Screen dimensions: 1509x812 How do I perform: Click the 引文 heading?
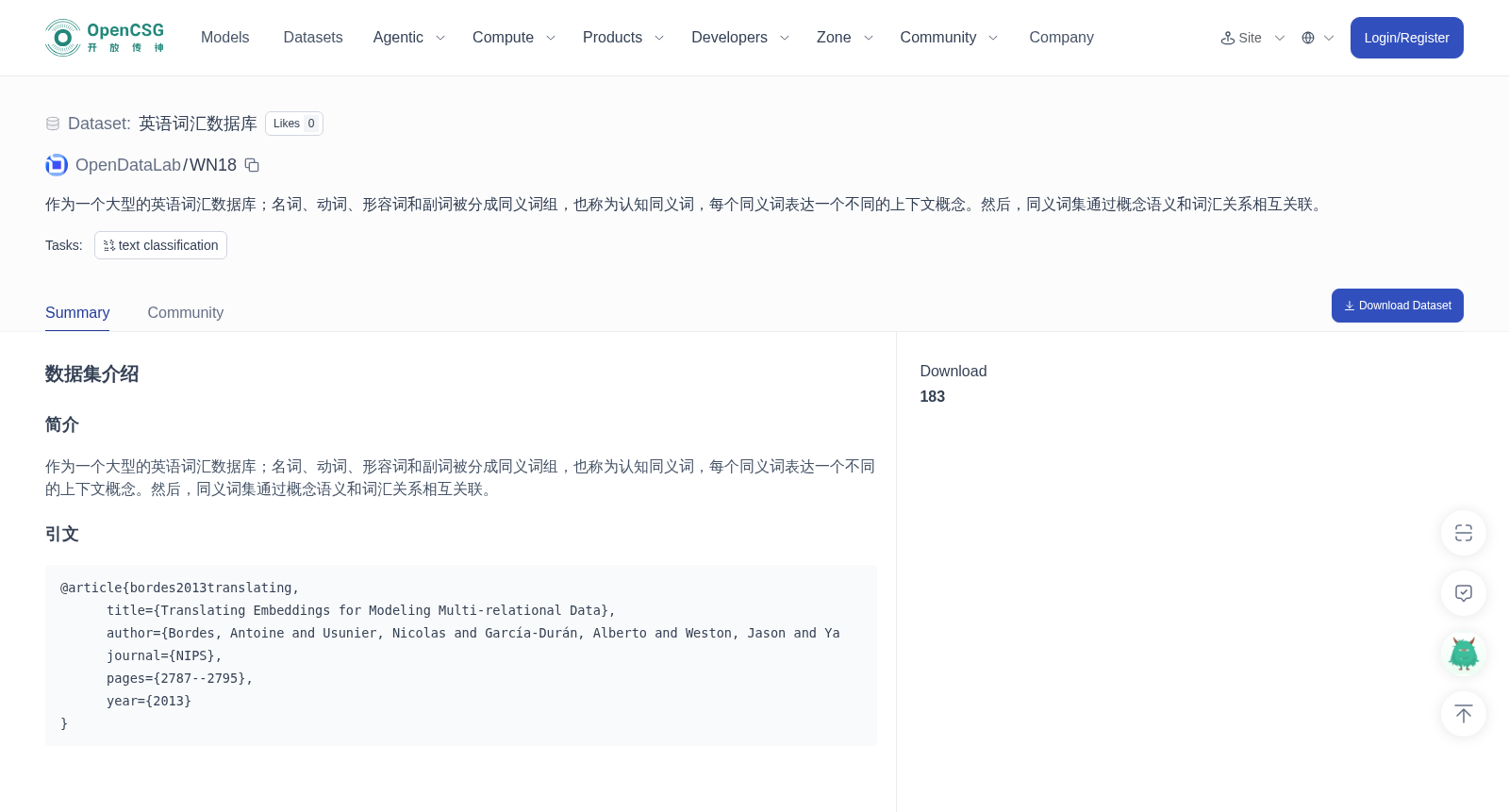62,534
